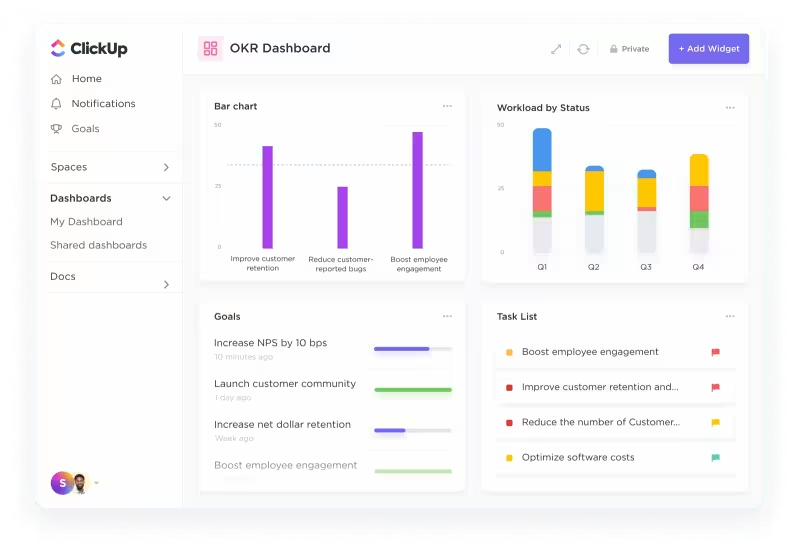This screenshot has height=555, width=800.
Task: Click the Boost employee engagement purple bar
Action: (x=417, y=190)
